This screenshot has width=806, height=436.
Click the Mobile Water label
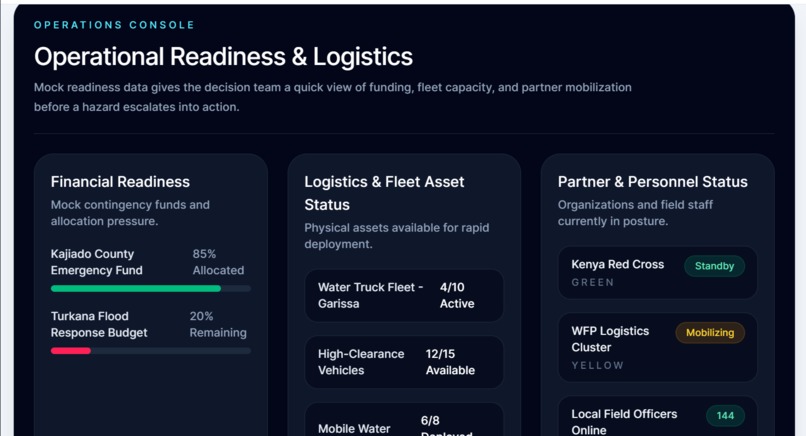pos(354,429)
